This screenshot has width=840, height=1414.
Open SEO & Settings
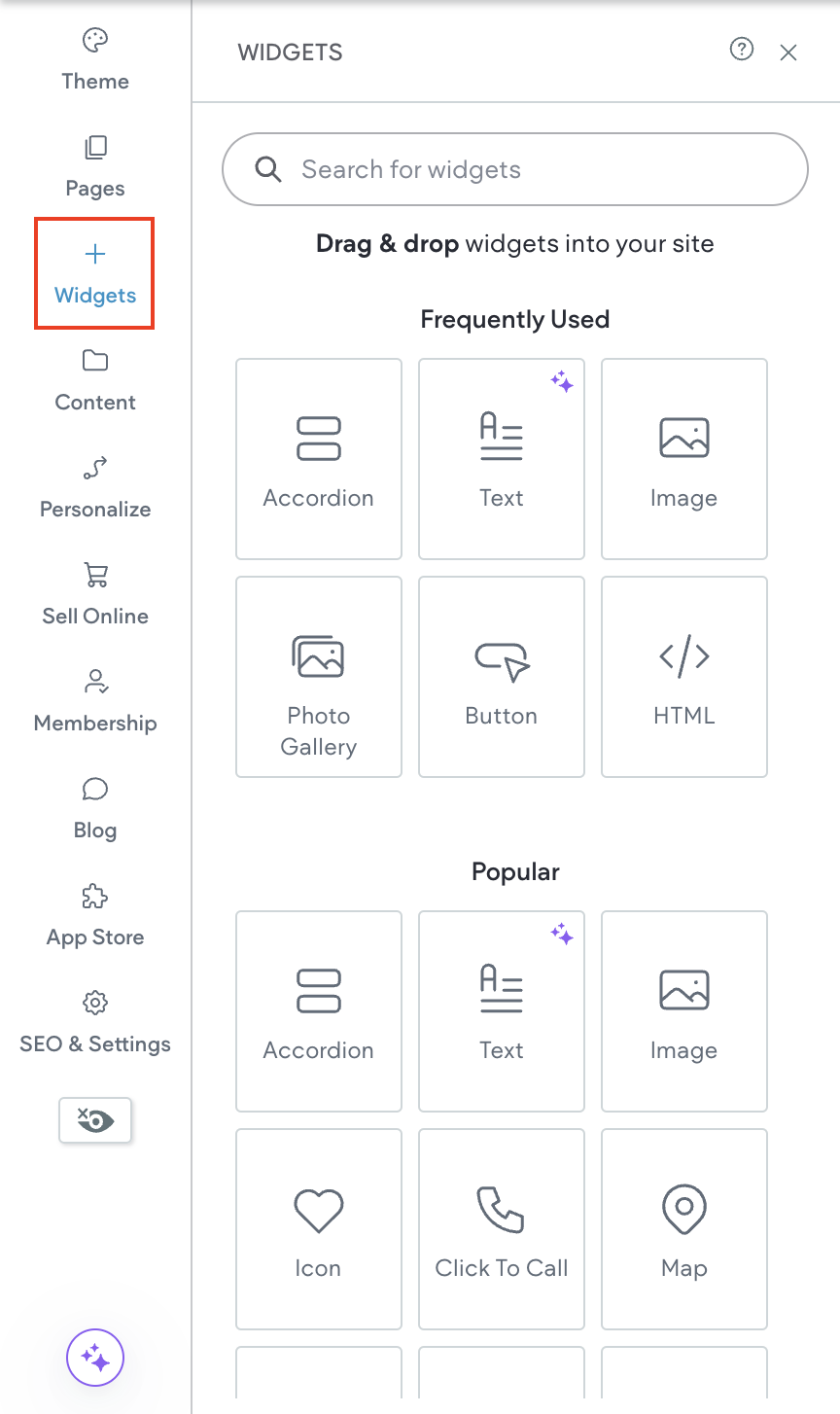pyautogui.click(x=94, y=1021)
